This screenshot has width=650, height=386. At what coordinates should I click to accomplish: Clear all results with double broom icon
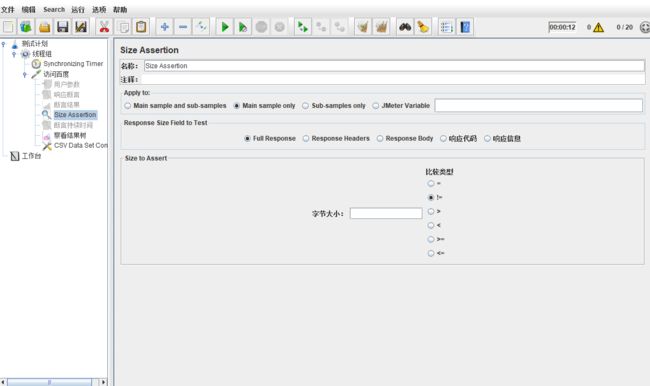(x=381, y=27)
